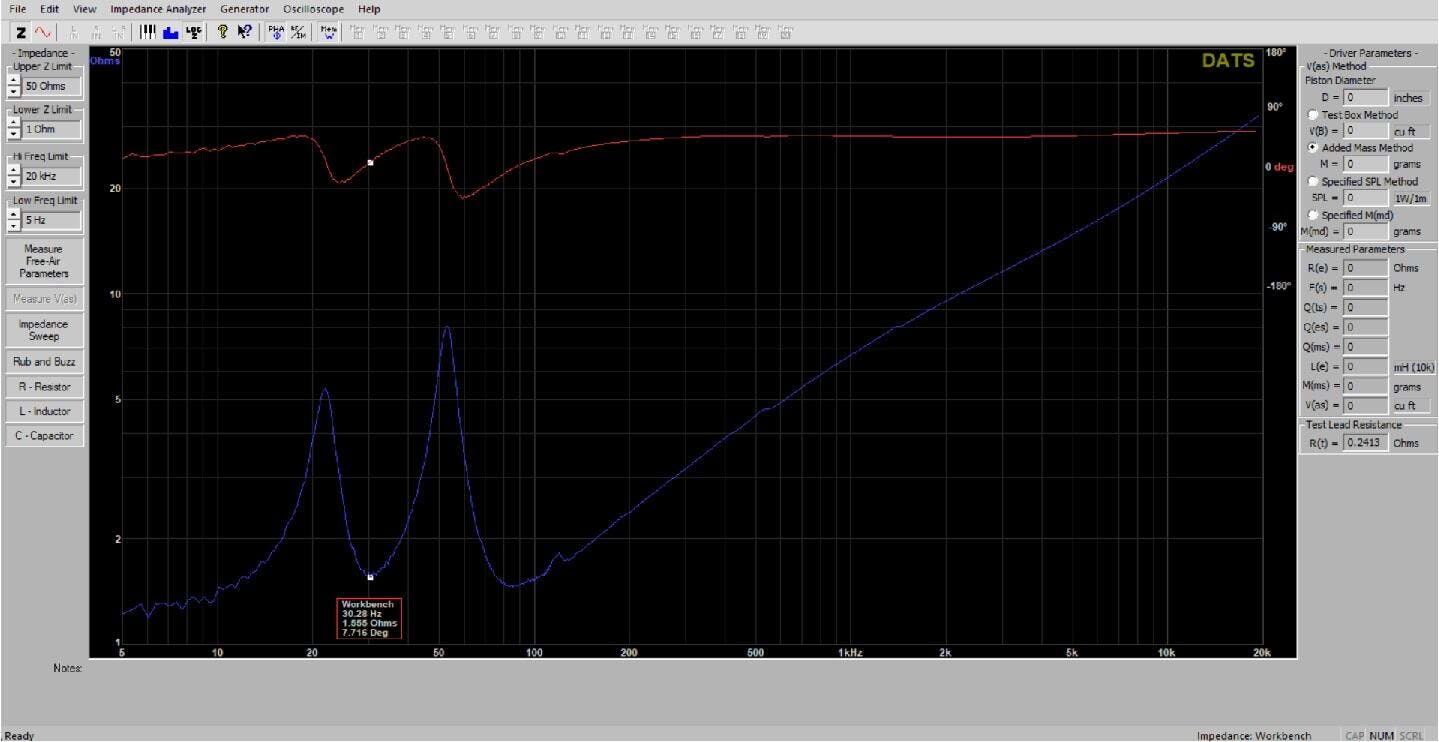Increase the Low Freq Limit with up arrow
This screenshot has width=1439, height=742.
(13, 214)
